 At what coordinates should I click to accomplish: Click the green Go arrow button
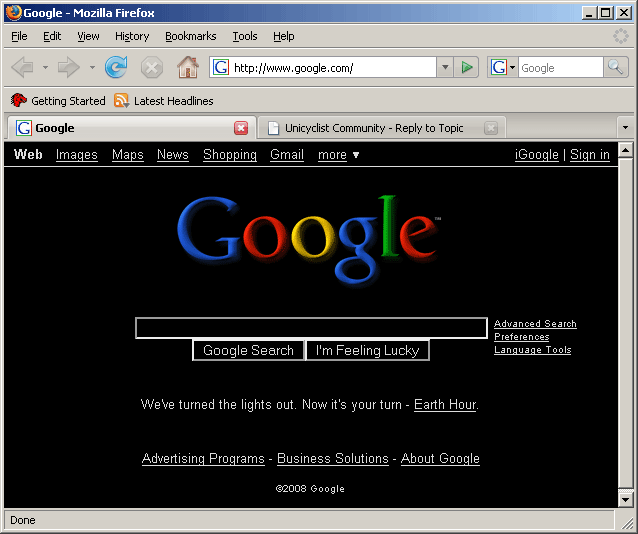click(467, 67)
